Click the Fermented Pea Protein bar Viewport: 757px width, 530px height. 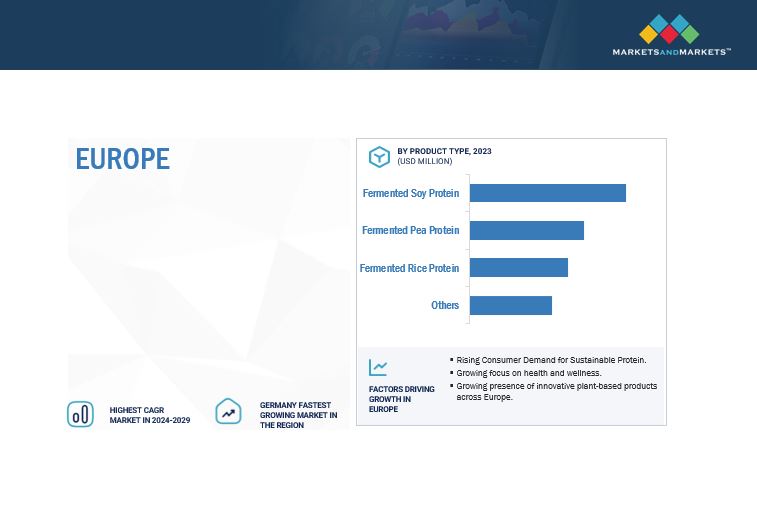[x=526, y=231]
